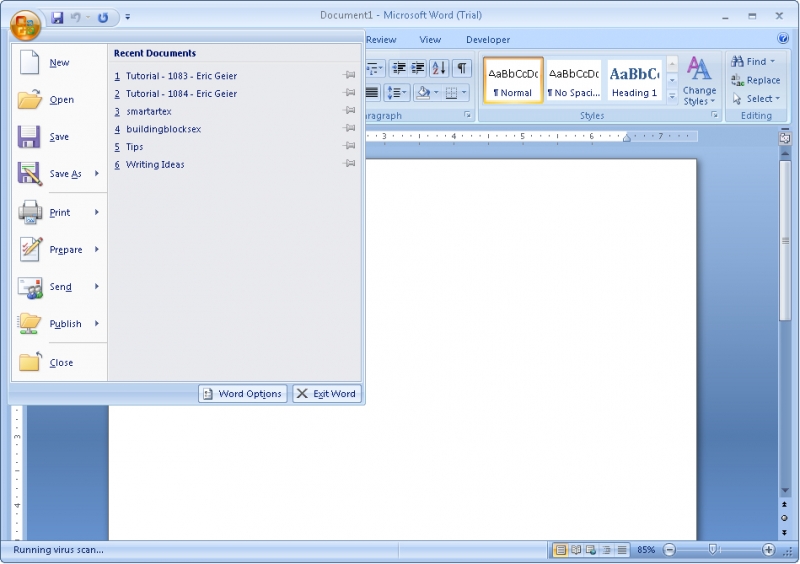Switch to Full Screen Reading view
This screenshot has width=800, height=564.
(576, 550)
